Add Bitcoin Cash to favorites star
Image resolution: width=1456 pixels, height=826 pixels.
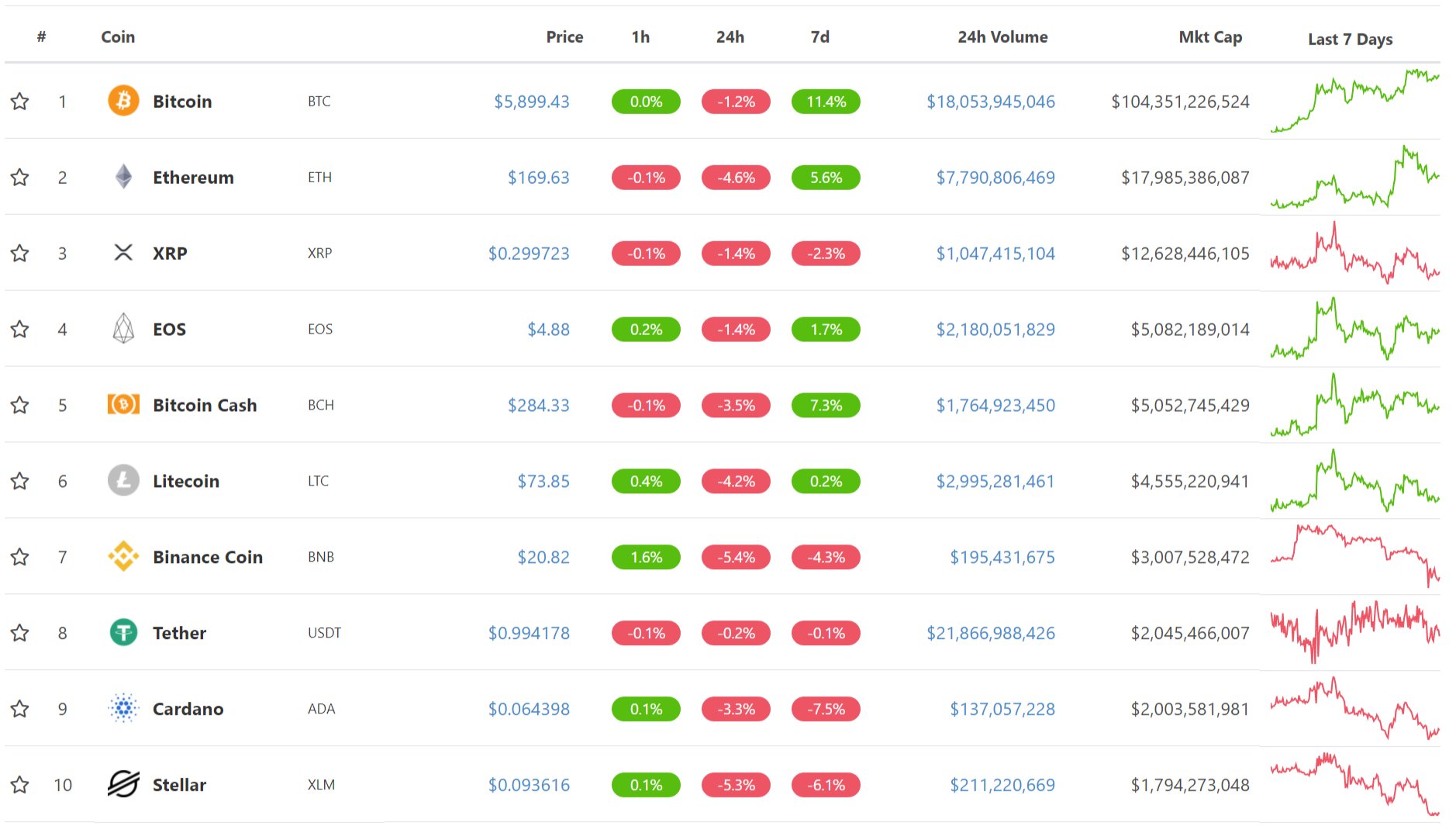click(20, 405)
